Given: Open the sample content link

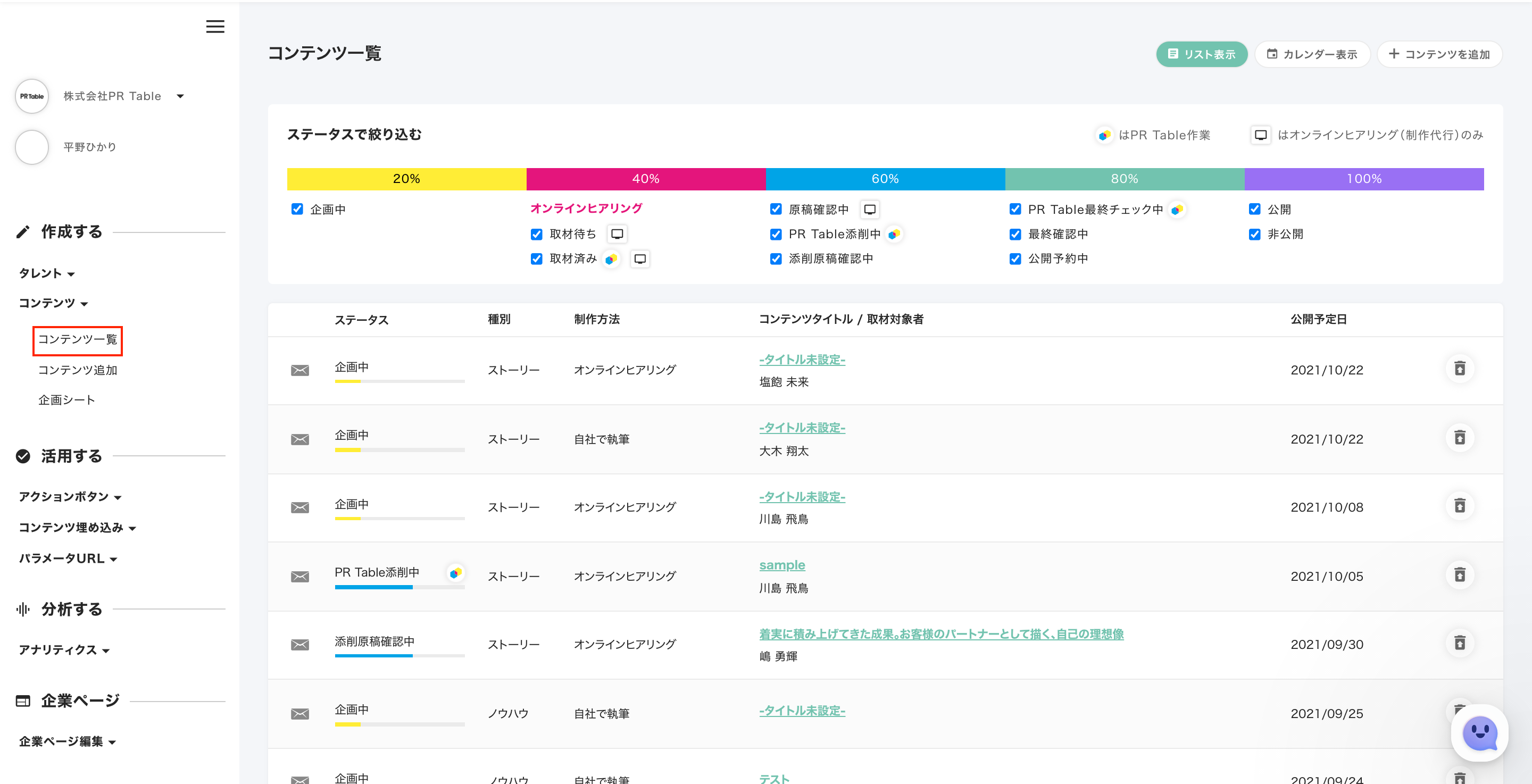Looking at the screenshot, I should [x=781, y=565].
